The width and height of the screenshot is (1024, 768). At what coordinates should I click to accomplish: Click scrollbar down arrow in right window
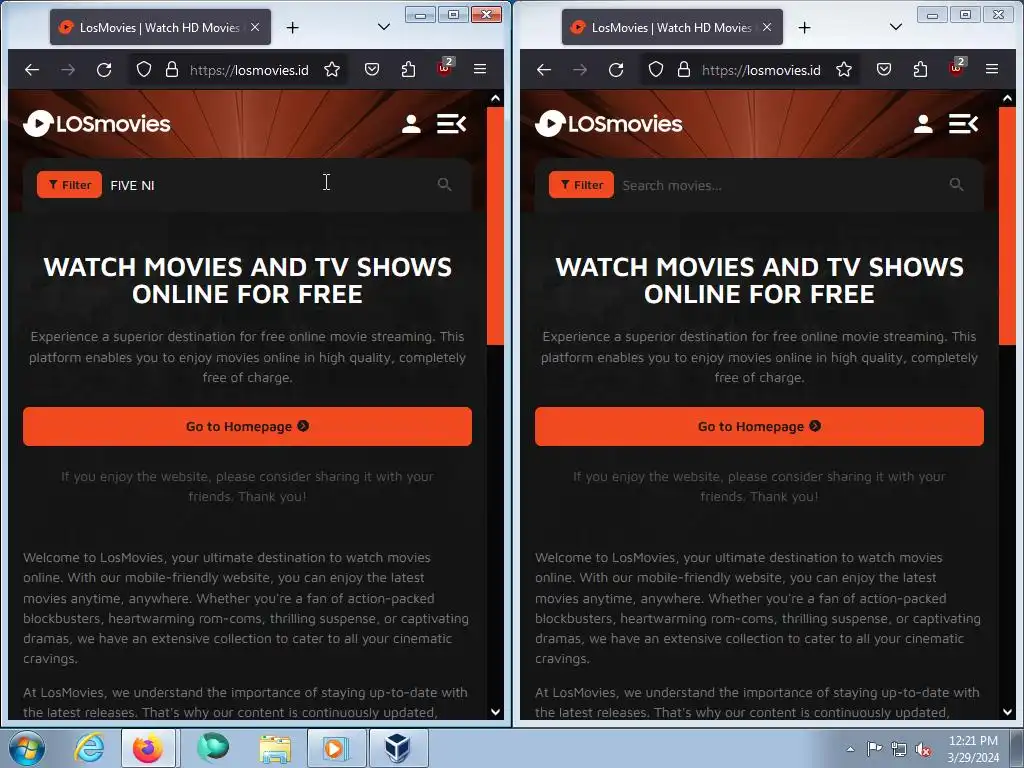tap(1008, 712)
